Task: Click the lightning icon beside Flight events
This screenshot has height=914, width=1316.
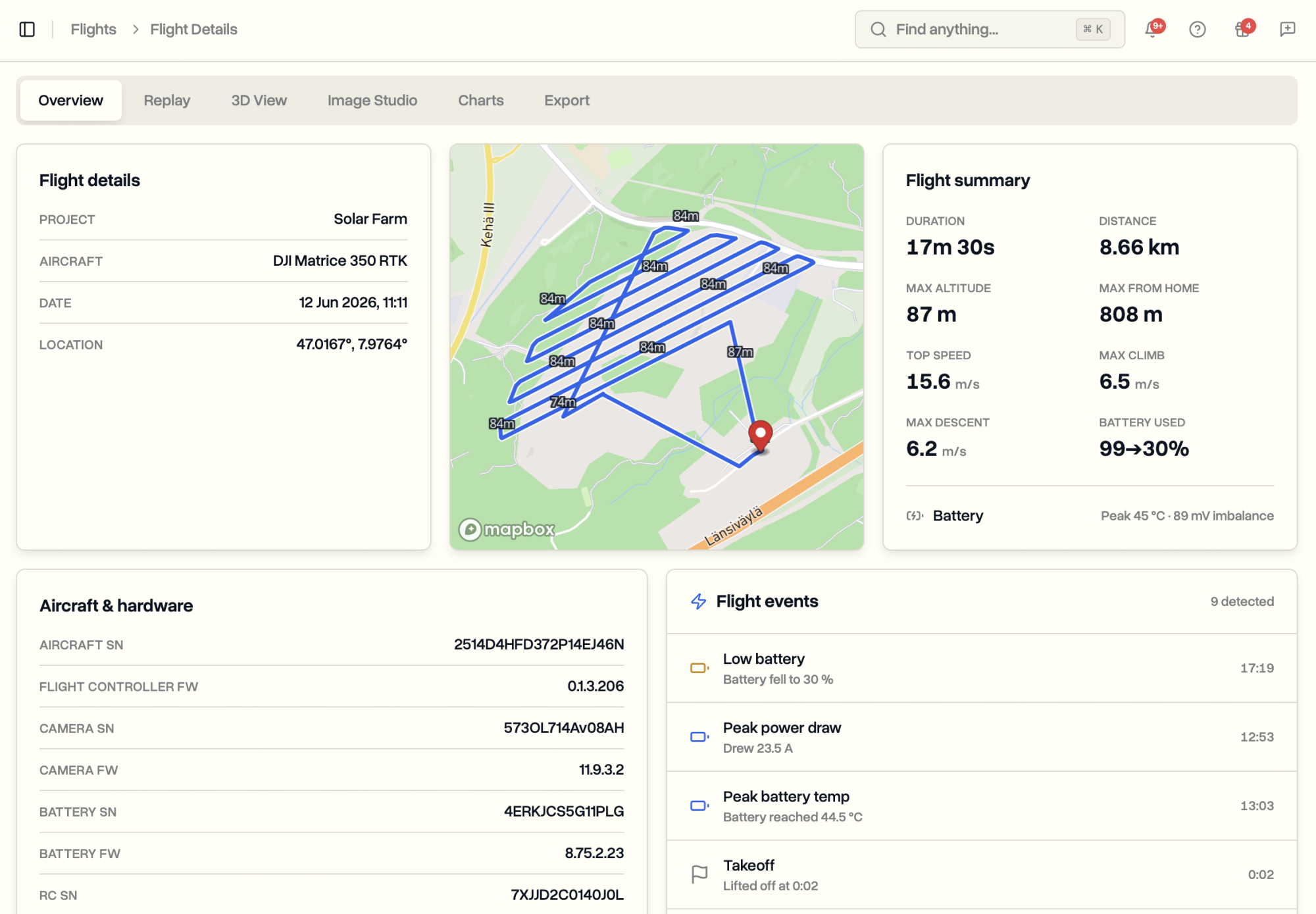Action: click(x=698, y=601)
